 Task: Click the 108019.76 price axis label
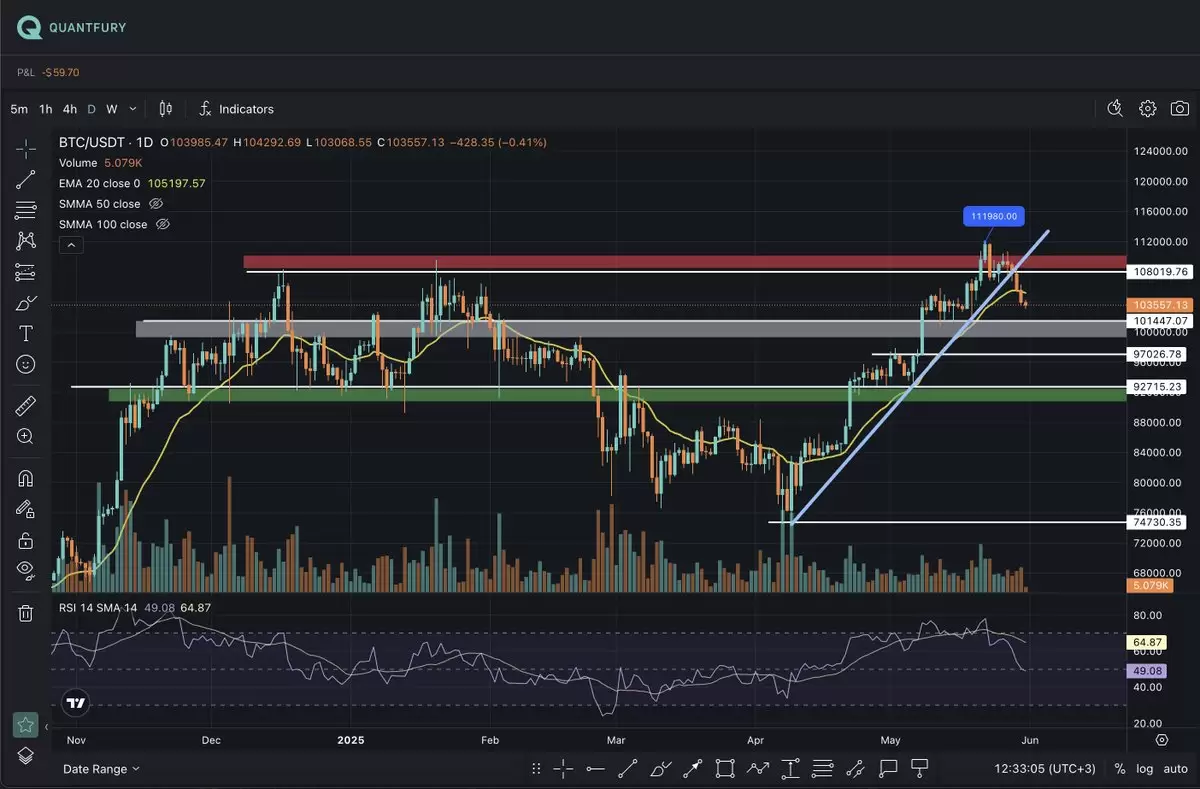1161,272
